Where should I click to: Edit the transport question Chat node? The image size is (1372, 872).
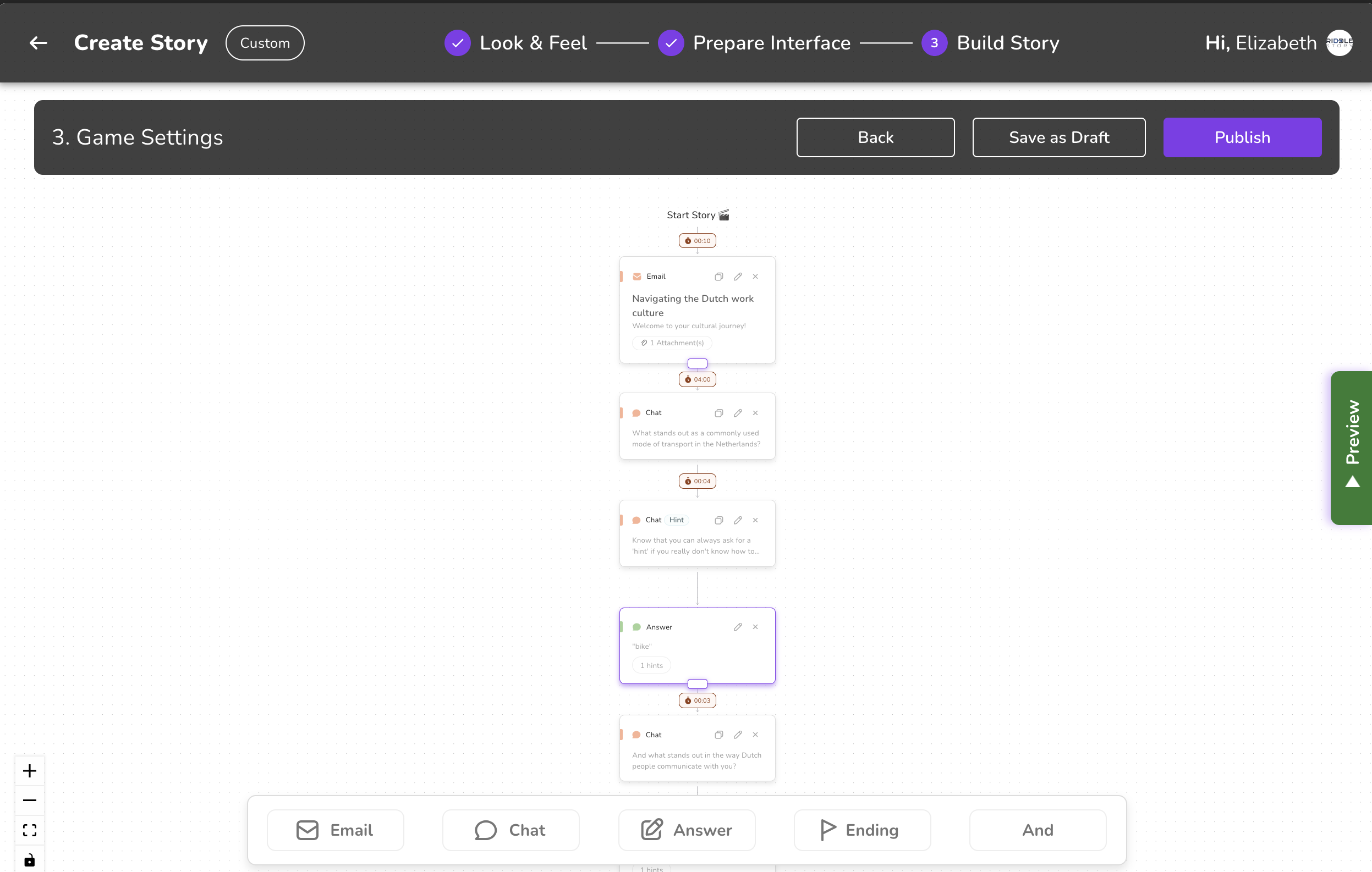pyautogui.click(x=738, y=413)
